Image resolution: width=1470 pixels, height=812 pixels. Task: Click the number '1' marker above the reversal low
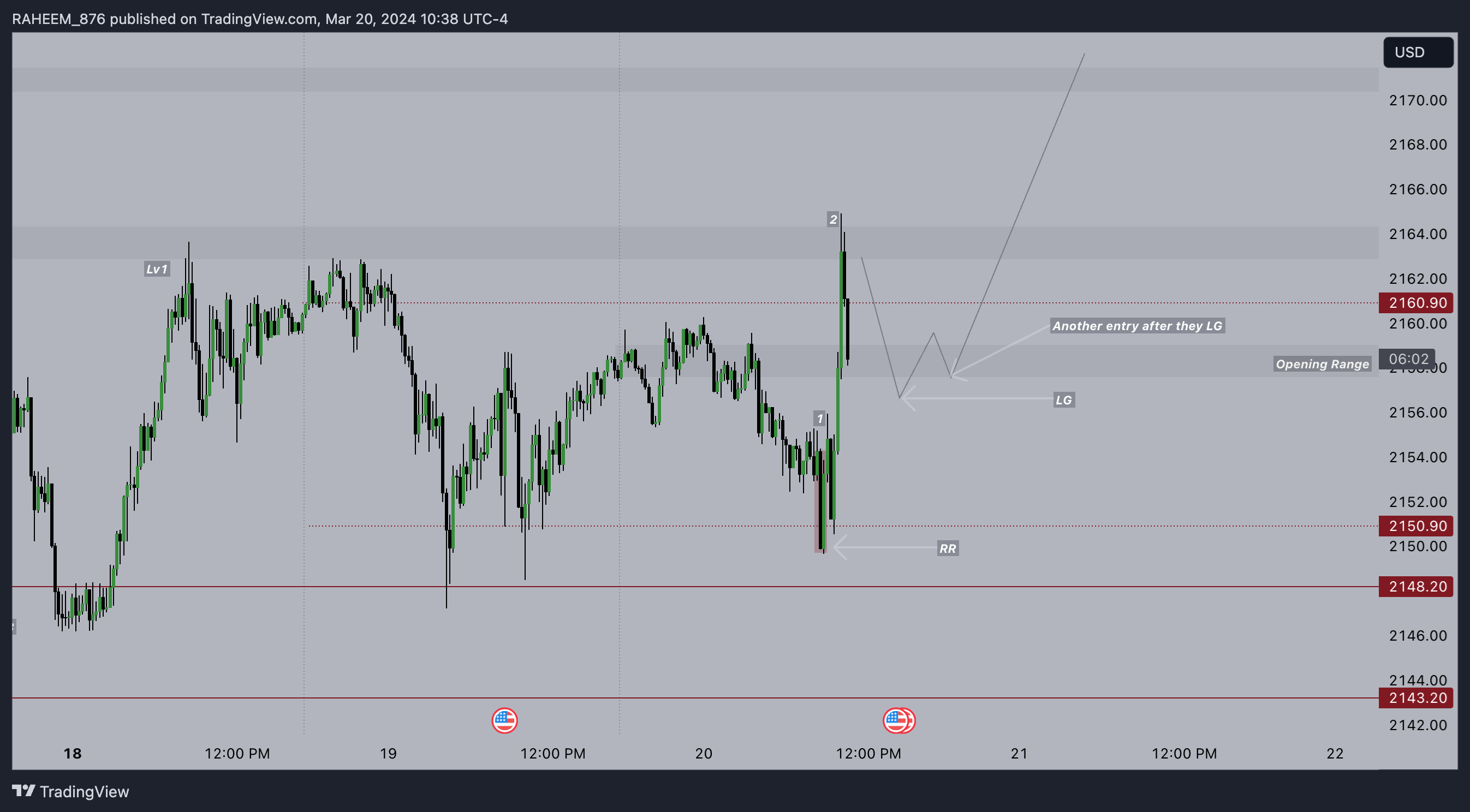coord(819,418)
